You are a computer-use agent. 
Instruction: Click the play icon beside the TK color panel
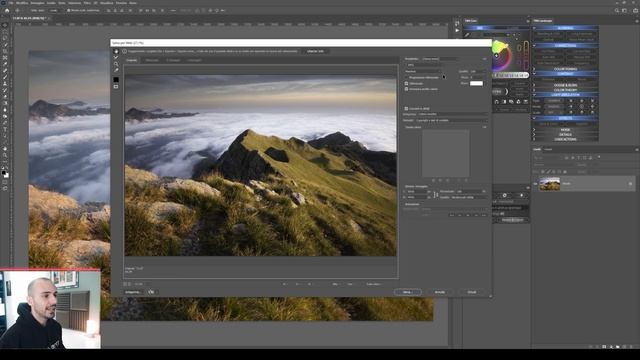[x=457, y=30]
